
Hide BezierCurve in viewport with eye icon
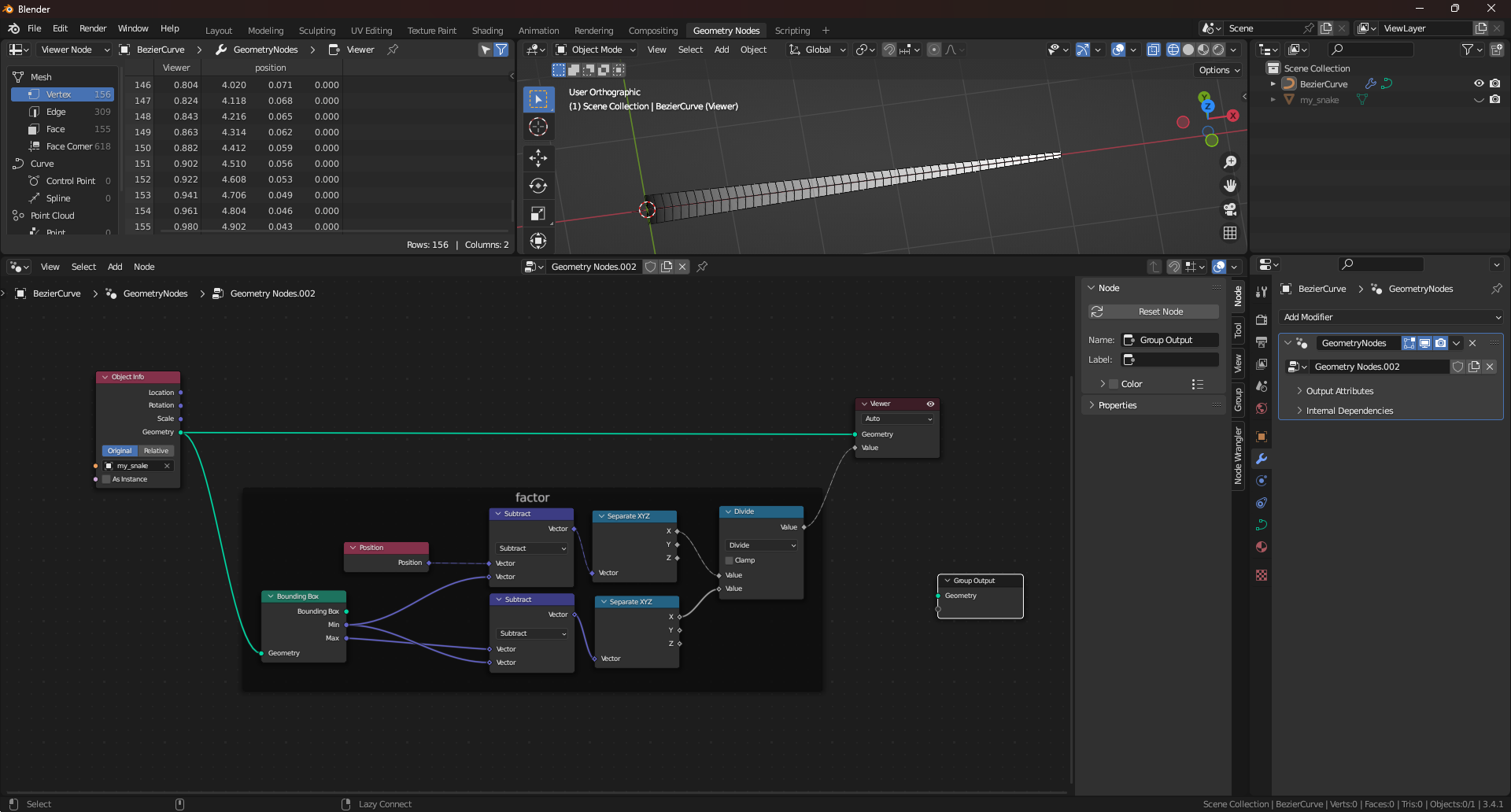pos(1478,83)
